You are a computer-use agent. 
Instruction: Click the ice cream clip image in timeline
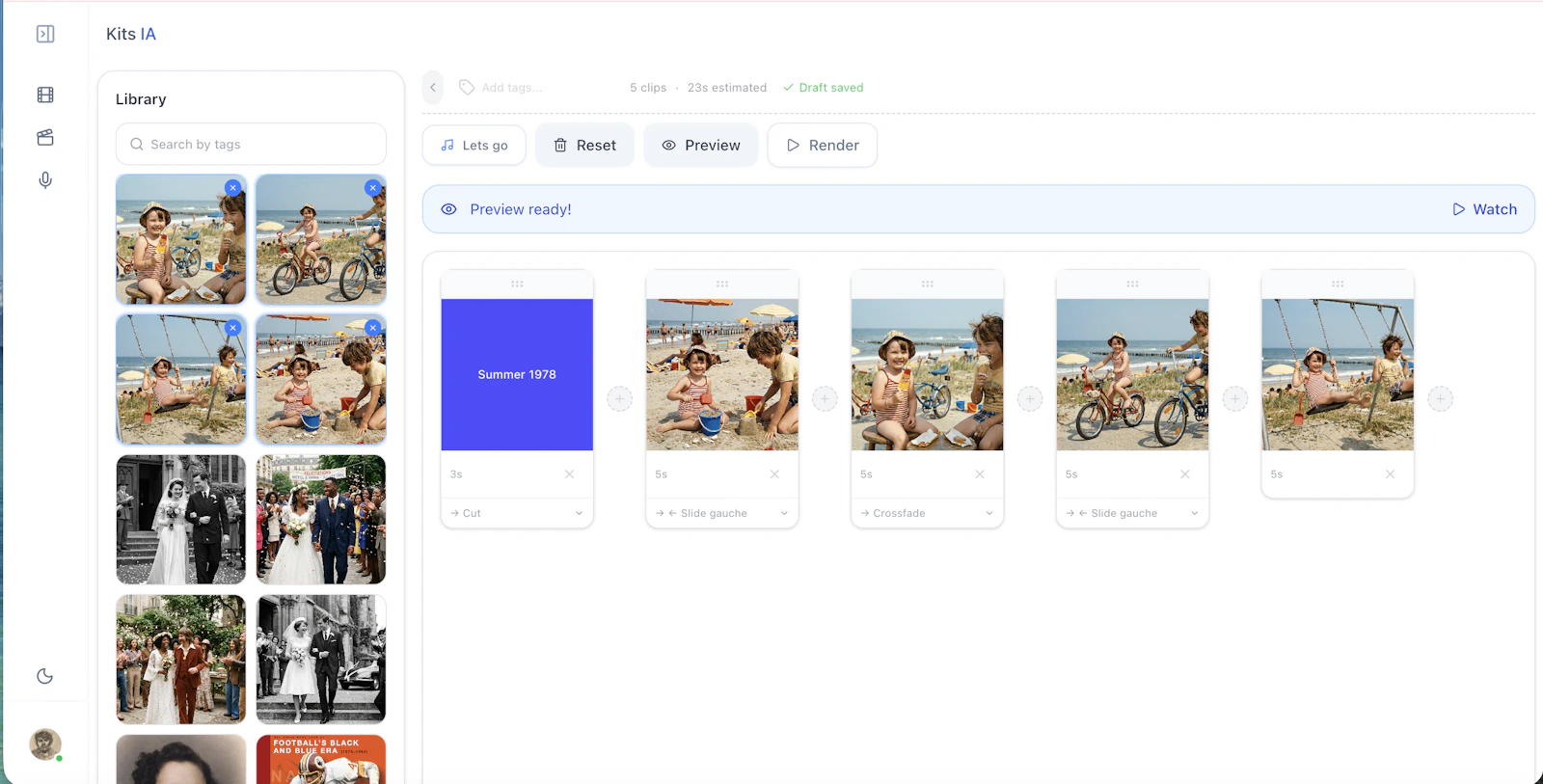pos(928,374)
